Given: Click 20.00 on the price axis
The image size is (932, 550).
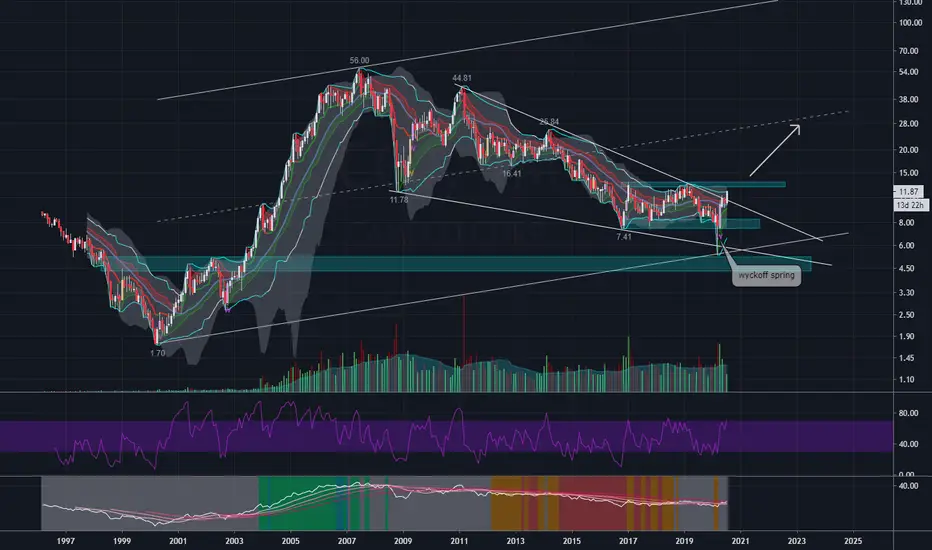Looking at the screenshot, I should (909, 150).
